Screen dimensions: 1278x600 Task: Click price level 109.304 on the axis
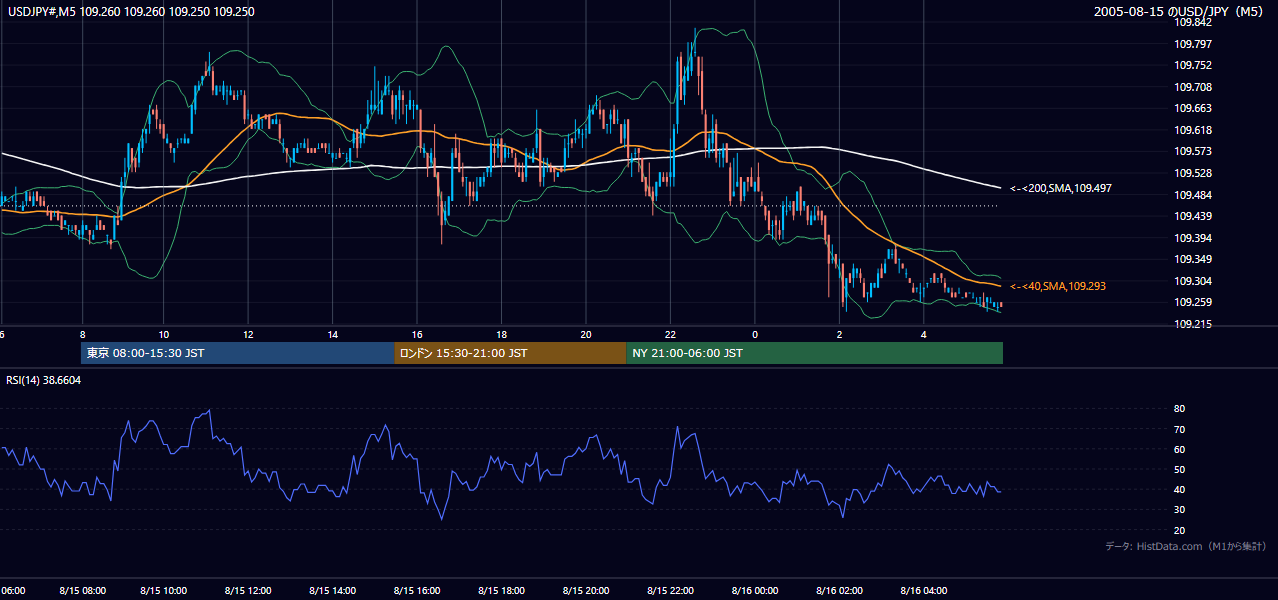[1193, 281]
